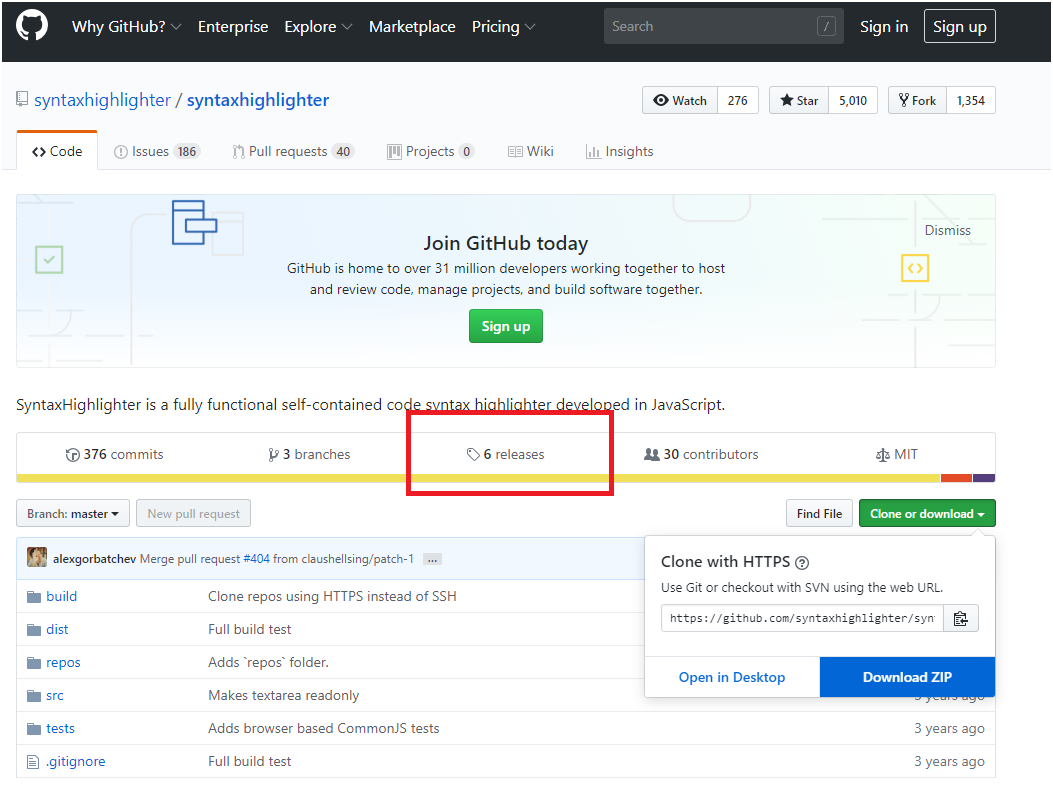The image size is (1053, 789).
Task: Click the MIT license scale icon
Action: pos(882,455)
